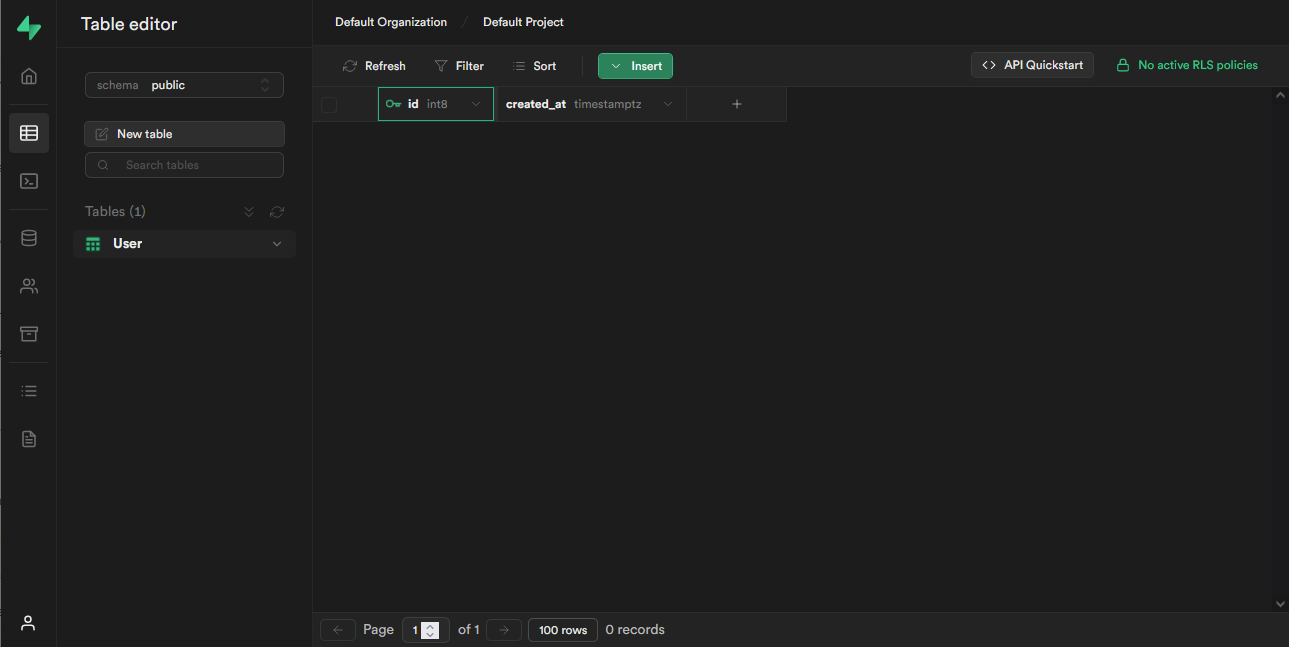Open the API Docs page
Viewport: 1289px width, 647px height.
coord(28,438)
